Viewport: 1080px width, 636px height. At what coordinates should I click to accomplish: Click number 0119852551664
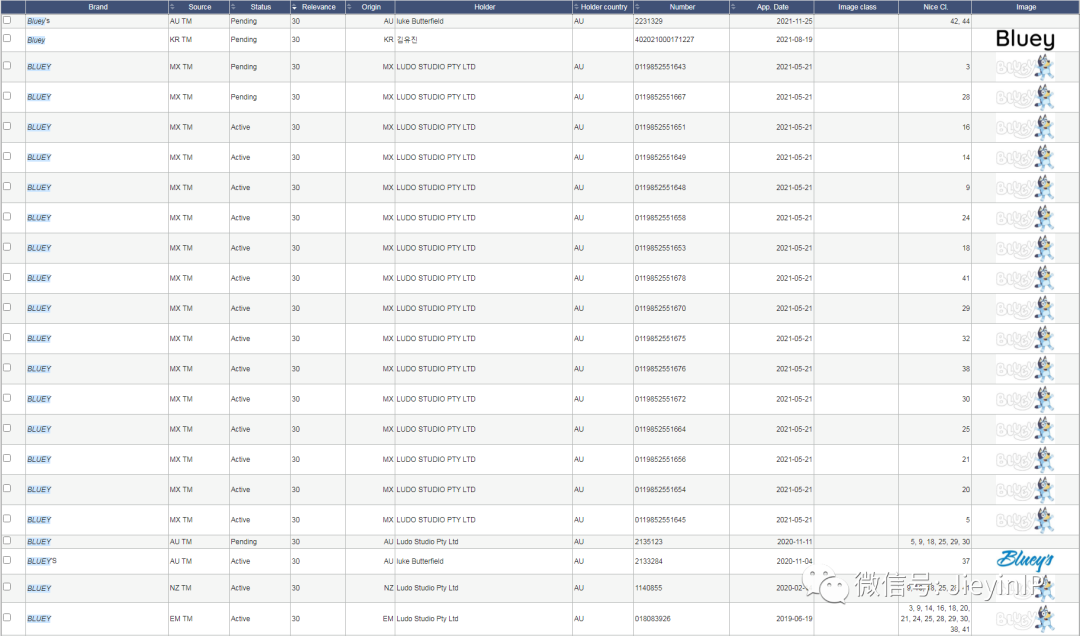click(661, 429)
